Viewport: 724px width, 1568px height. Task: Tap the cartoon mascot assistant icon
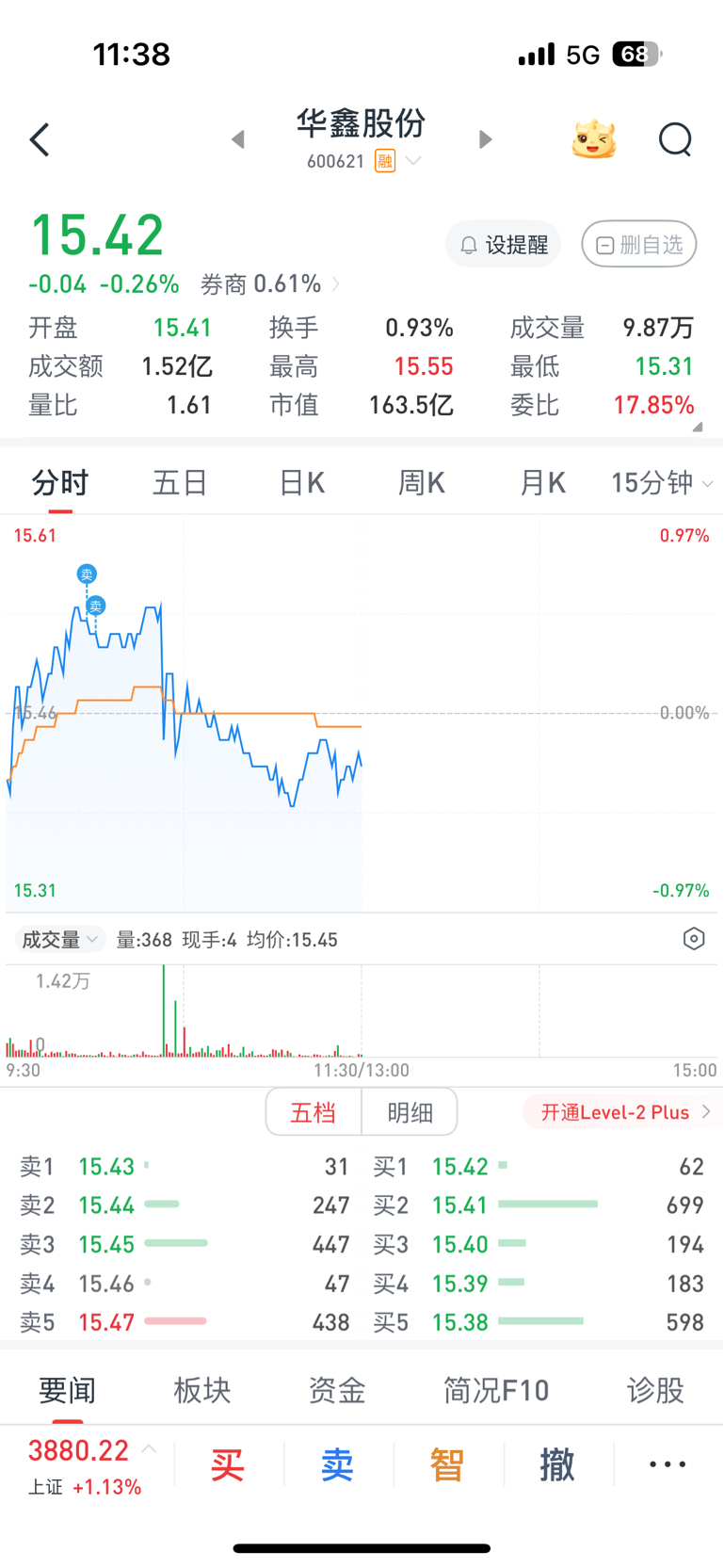click(594, 140)
